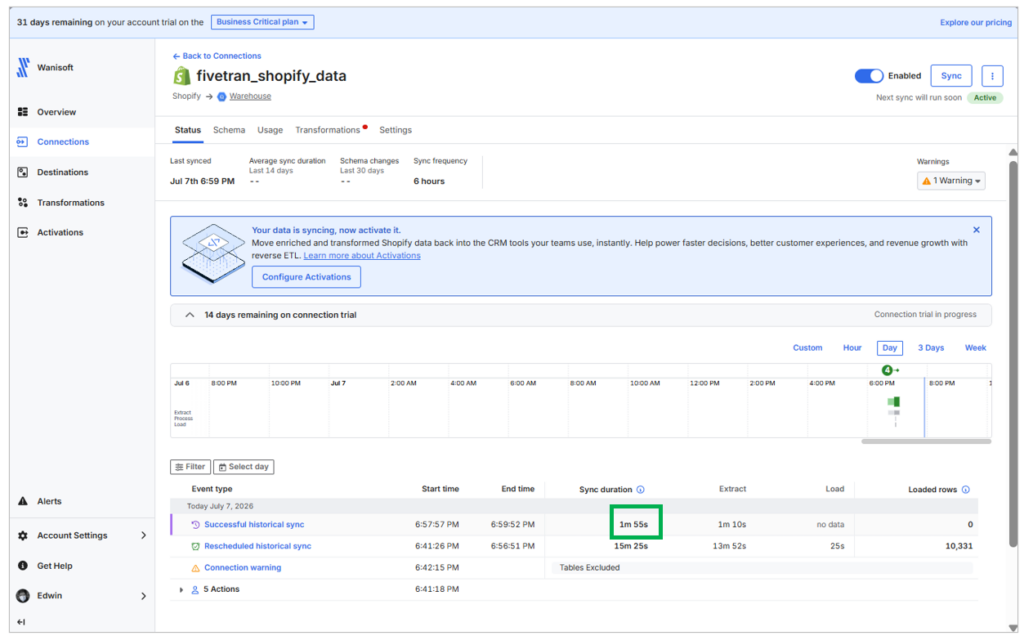The width and height of the screenshot is (1024, 636).
Task: Click the Active status badge
Action: tap(985, 98)
